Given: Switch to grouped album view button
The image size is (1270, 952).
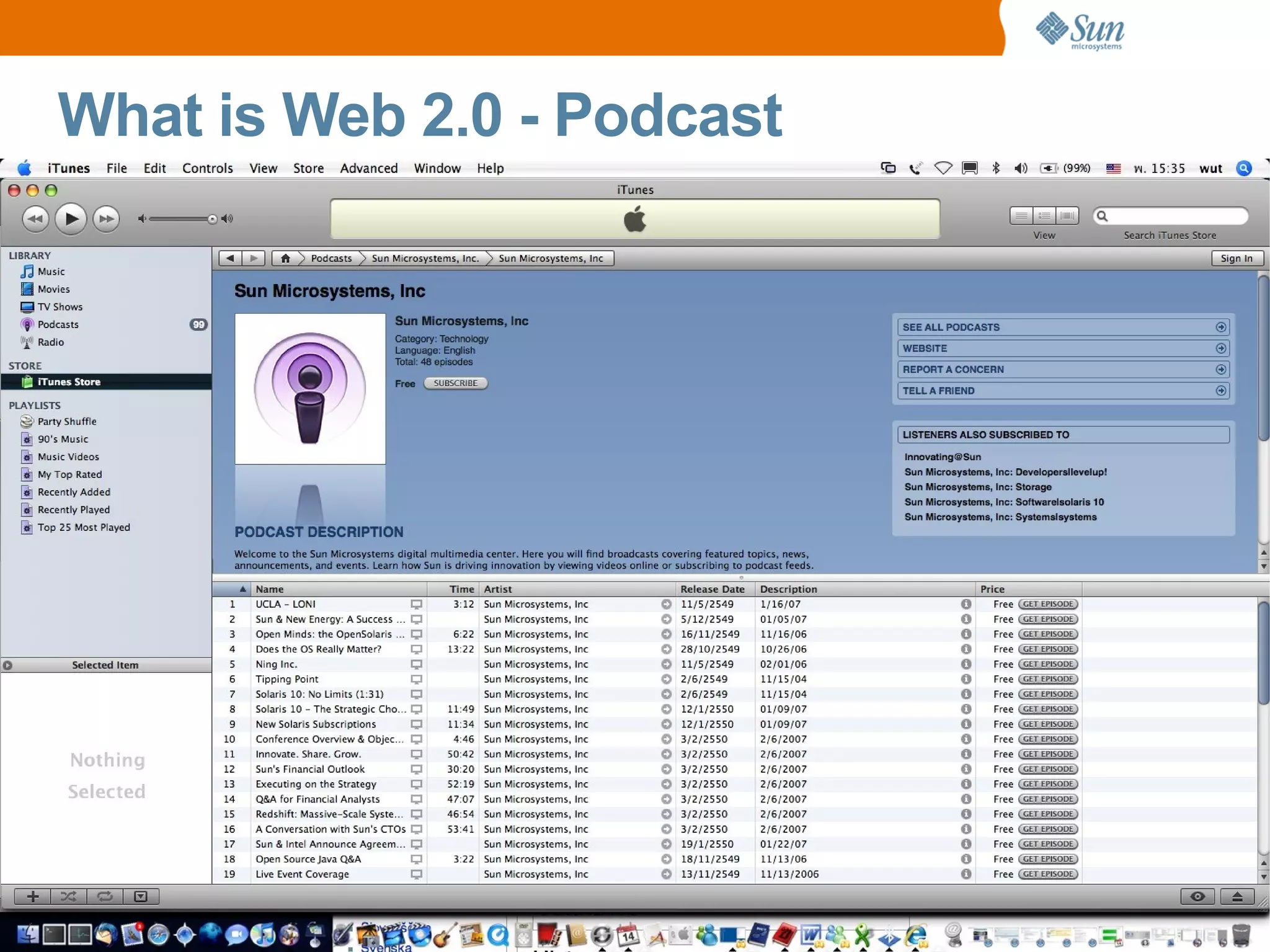Looking at the screenshot, I should 1044,216.
